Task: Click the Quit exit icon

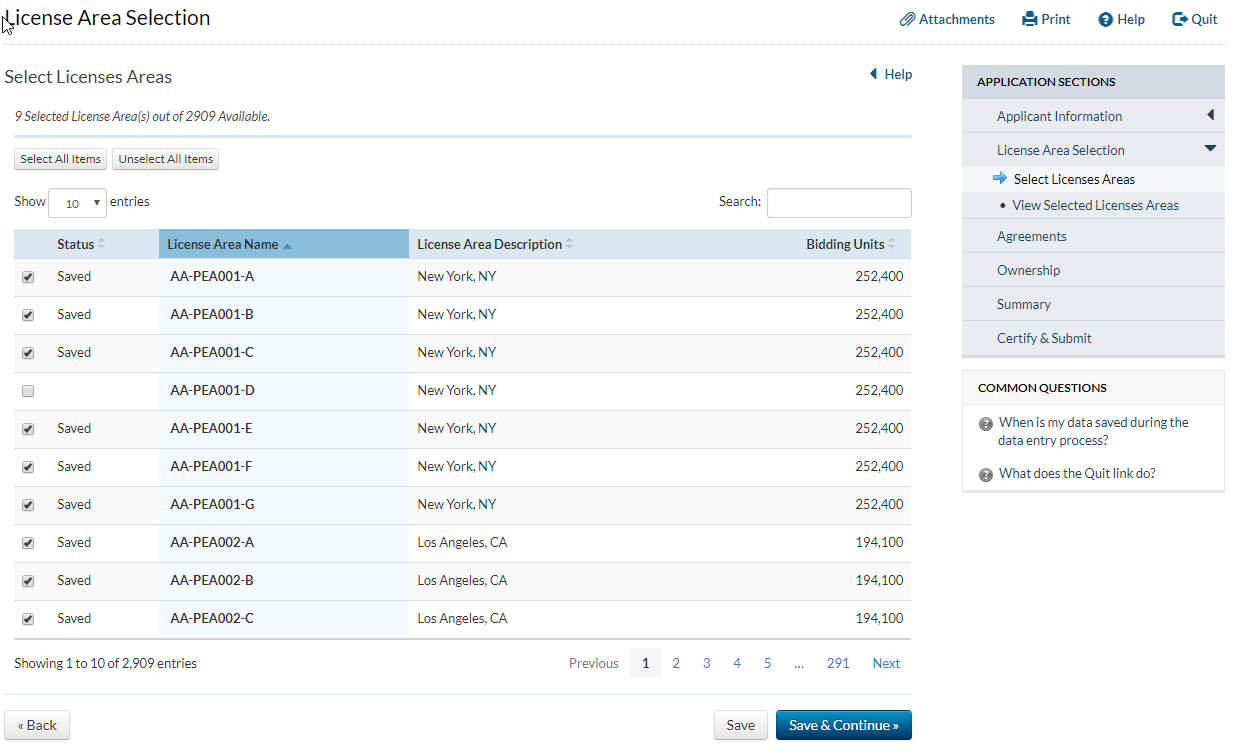Action: (1180, 20)
